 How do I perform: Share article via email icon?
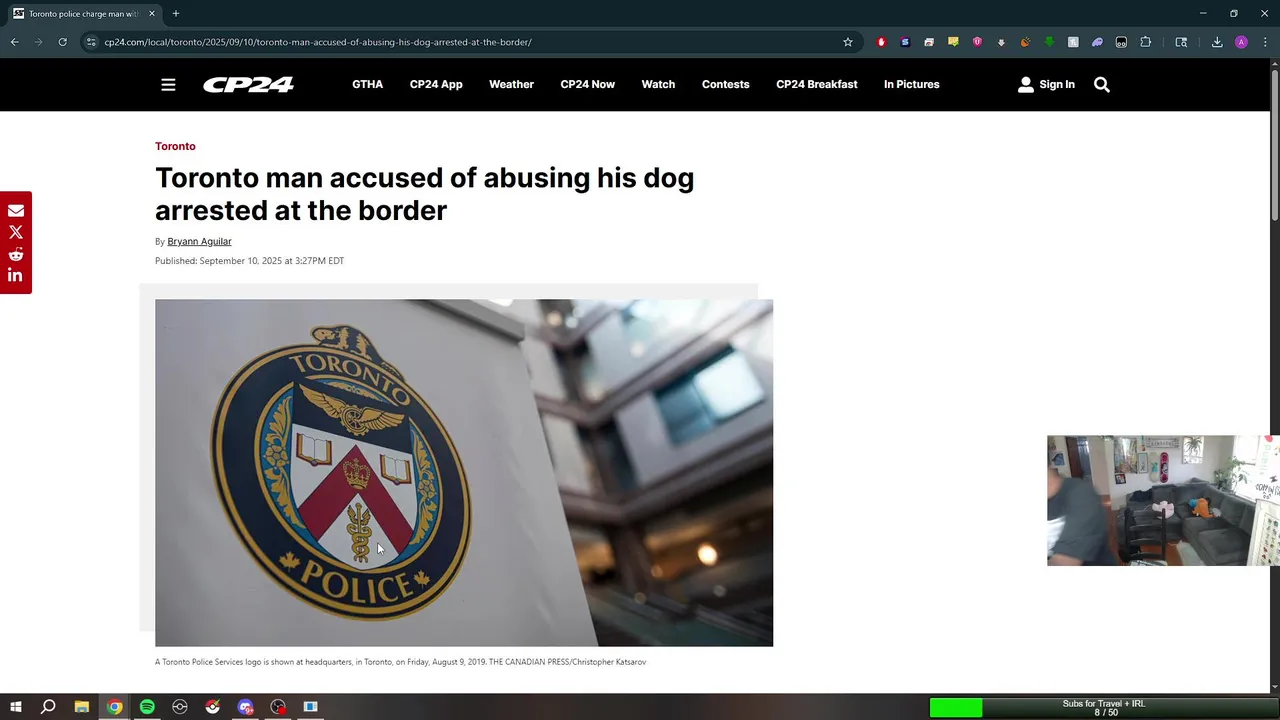click(x=16, y=211)
